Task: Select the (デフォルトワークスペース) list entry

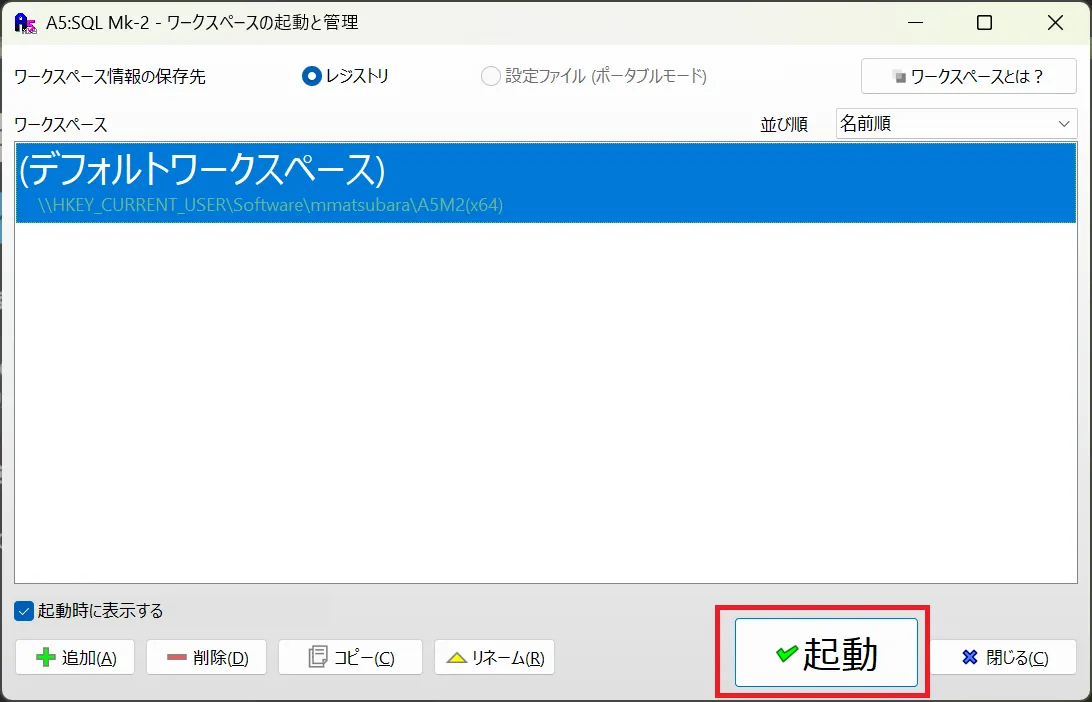Action: 545,183
